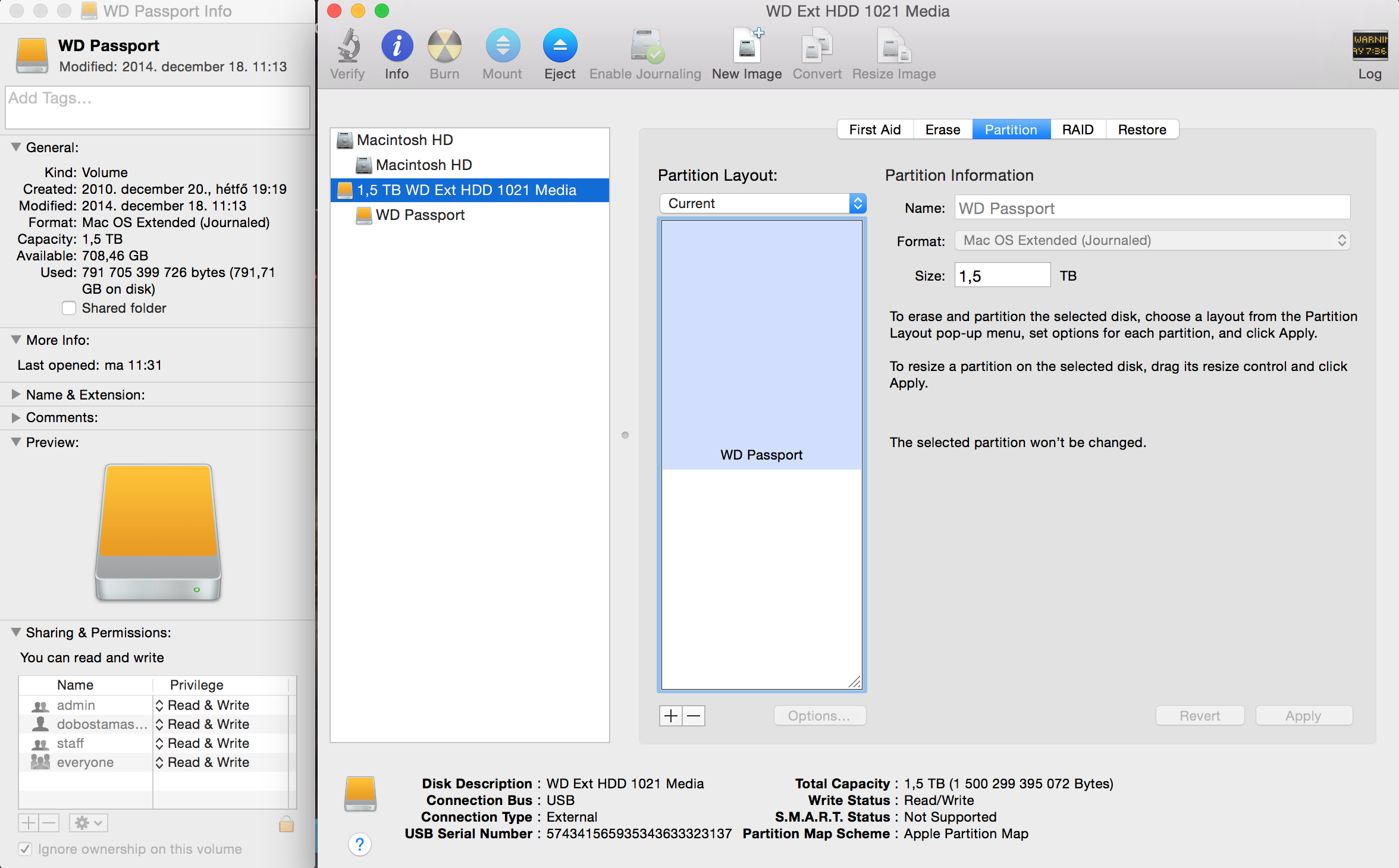
Task: Click the Burn disc toolbar icon
Action: (x=444, y=47)
